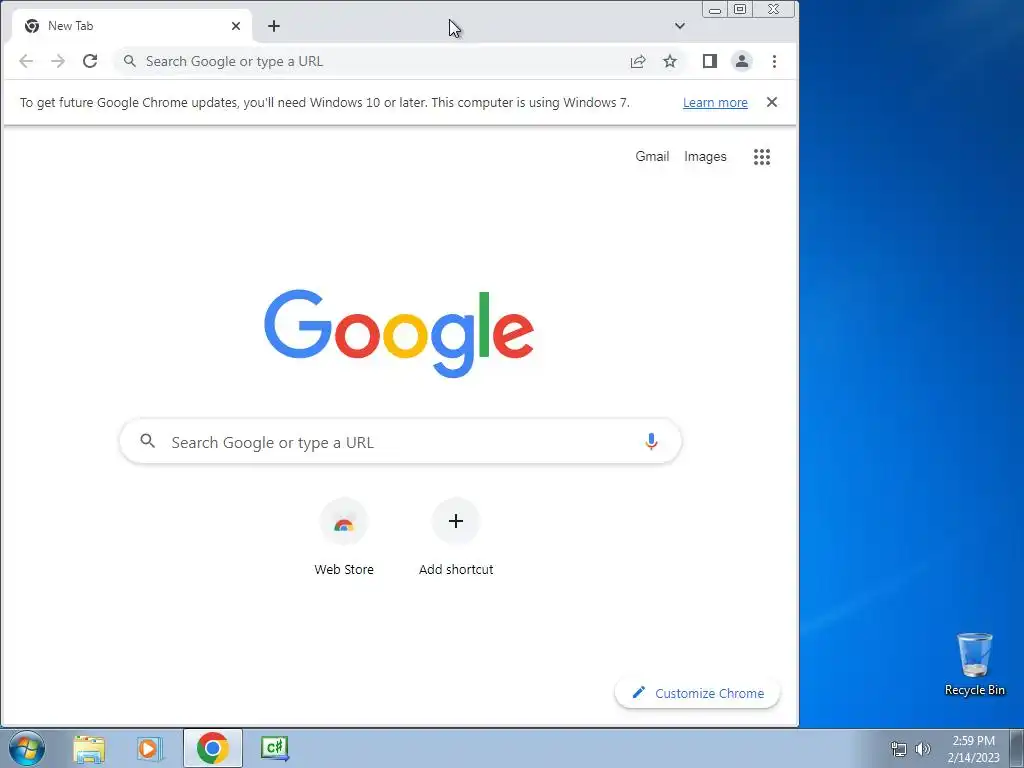Open the profile avatar menu
Screen dimensions: 1024x768
click(x=742, y=61)
